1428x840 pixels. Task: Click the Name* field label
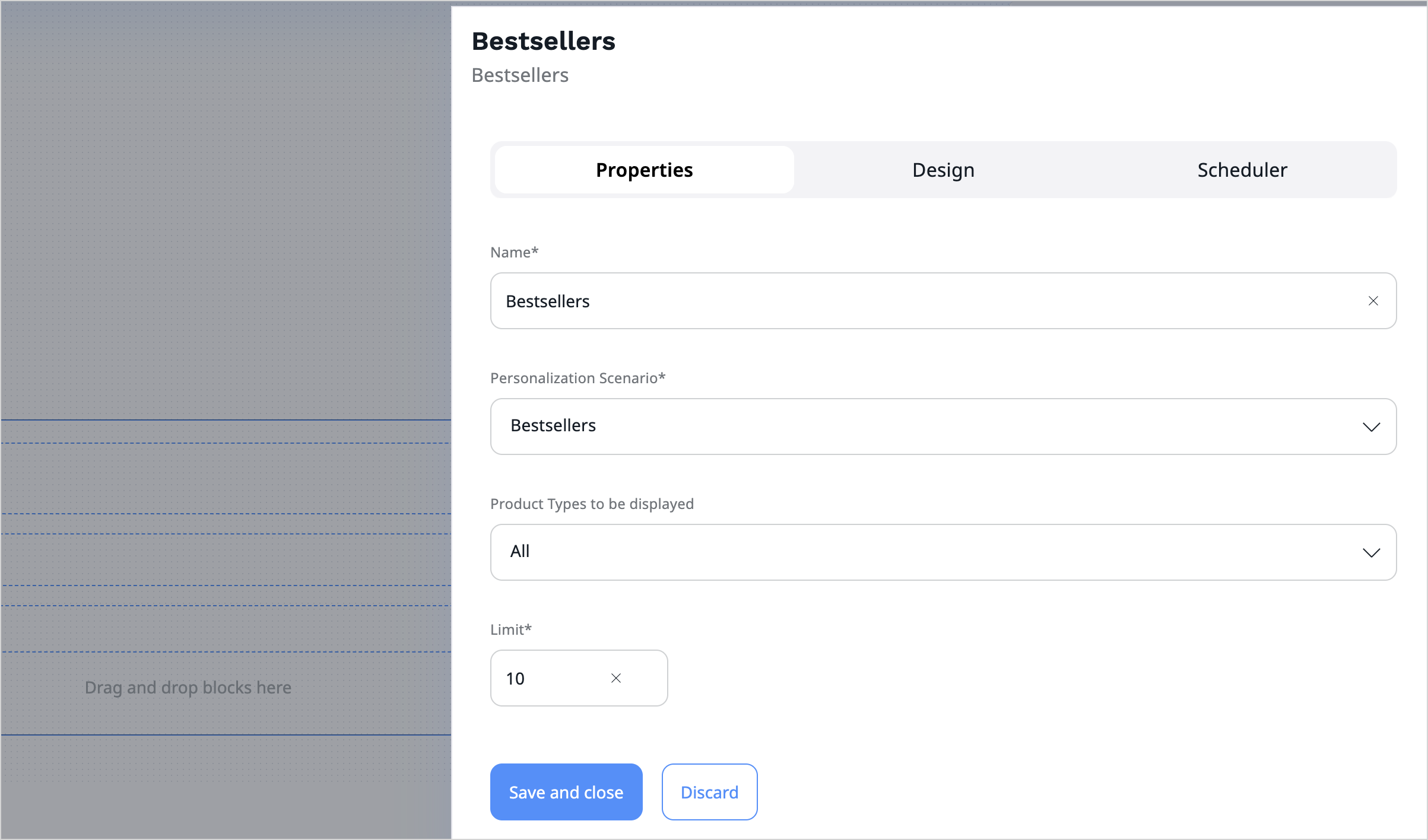click(x=514, y=252)
